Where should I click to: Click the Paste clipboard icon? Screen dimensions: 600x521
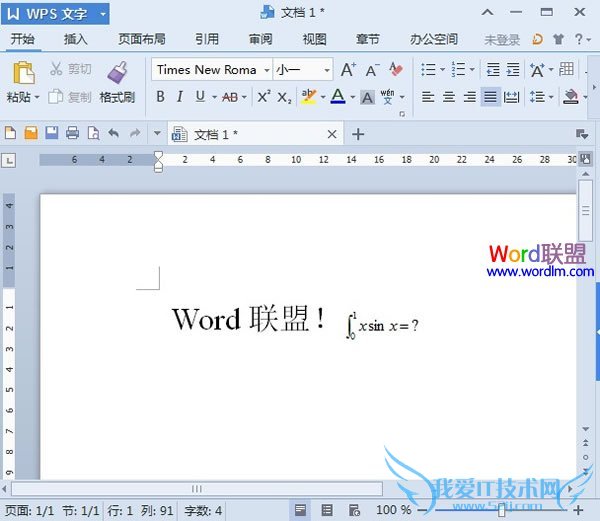tap(24, 72)
